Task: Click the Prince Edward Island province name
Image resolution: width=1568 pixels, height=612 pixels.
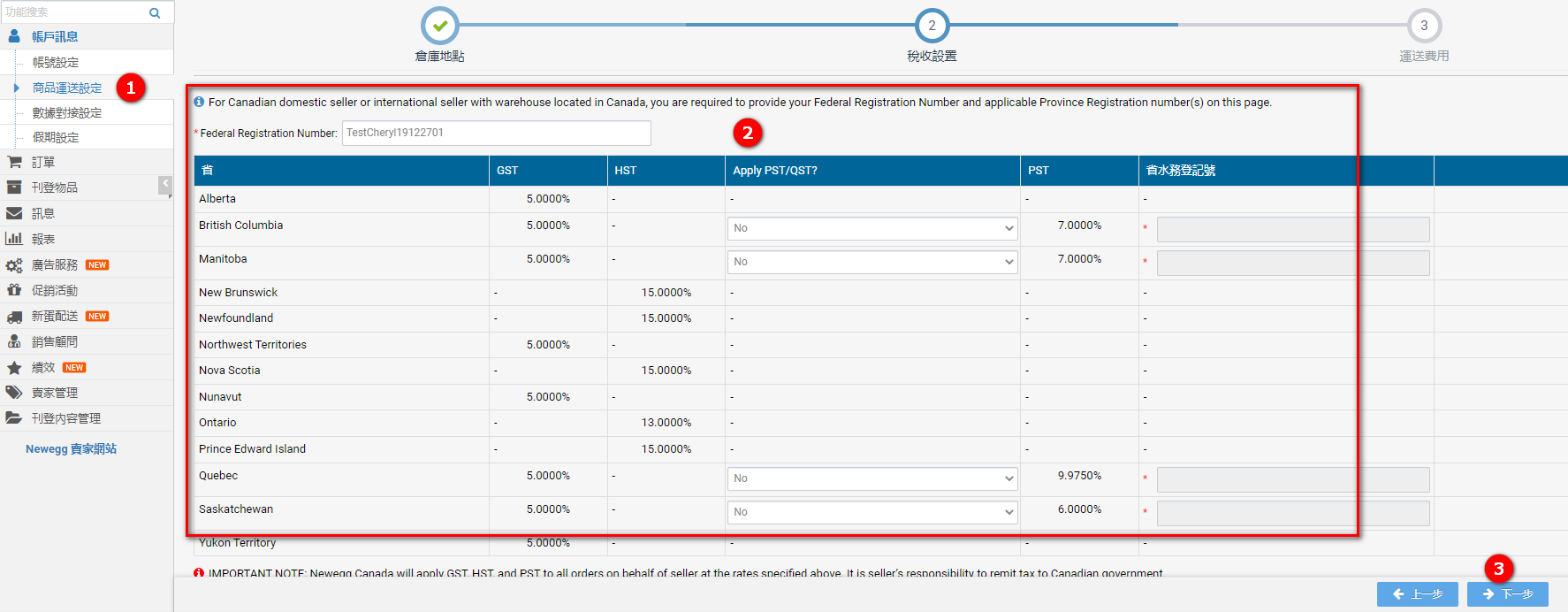Action: [253, 449]
